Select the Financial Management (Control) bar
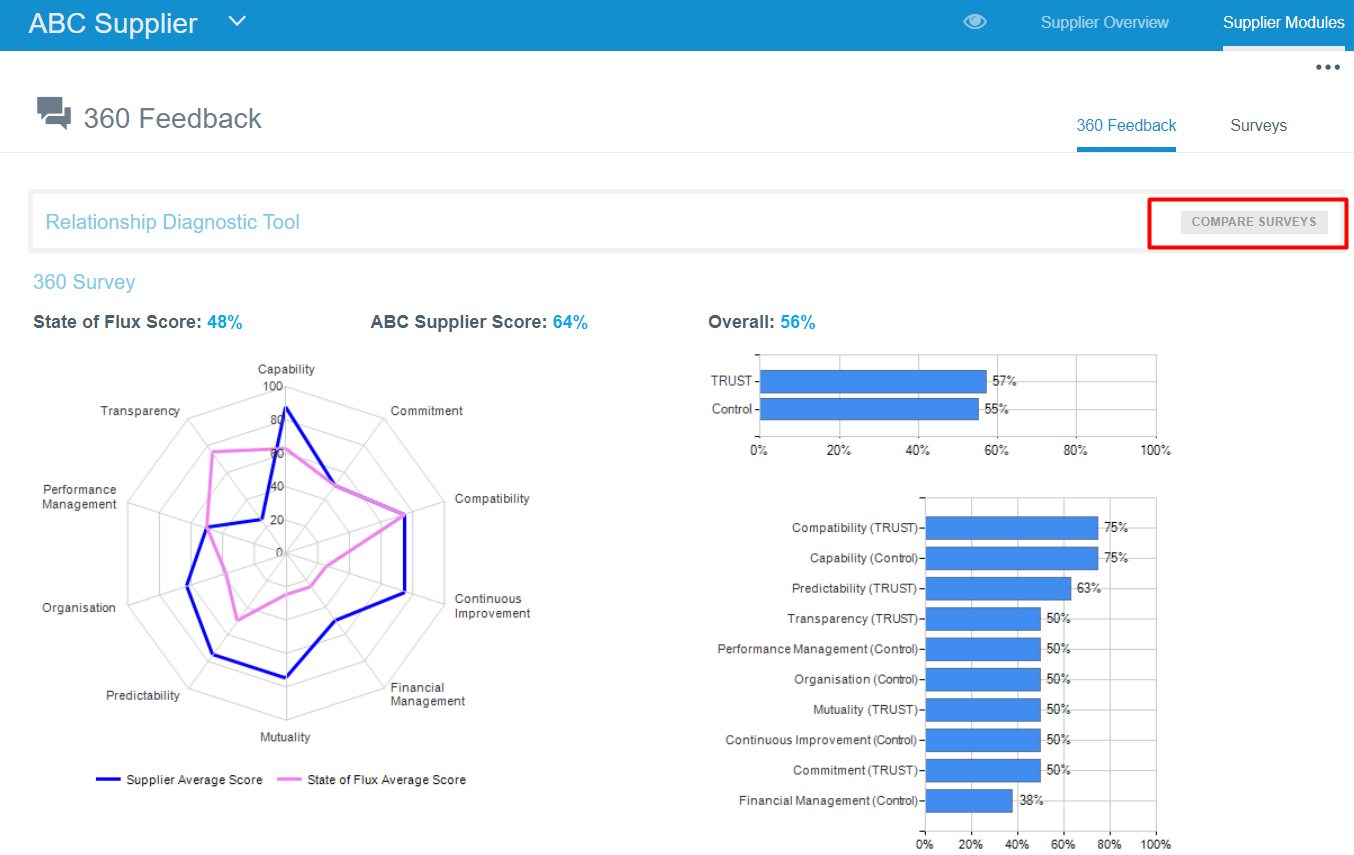 [x=968, y=801]
